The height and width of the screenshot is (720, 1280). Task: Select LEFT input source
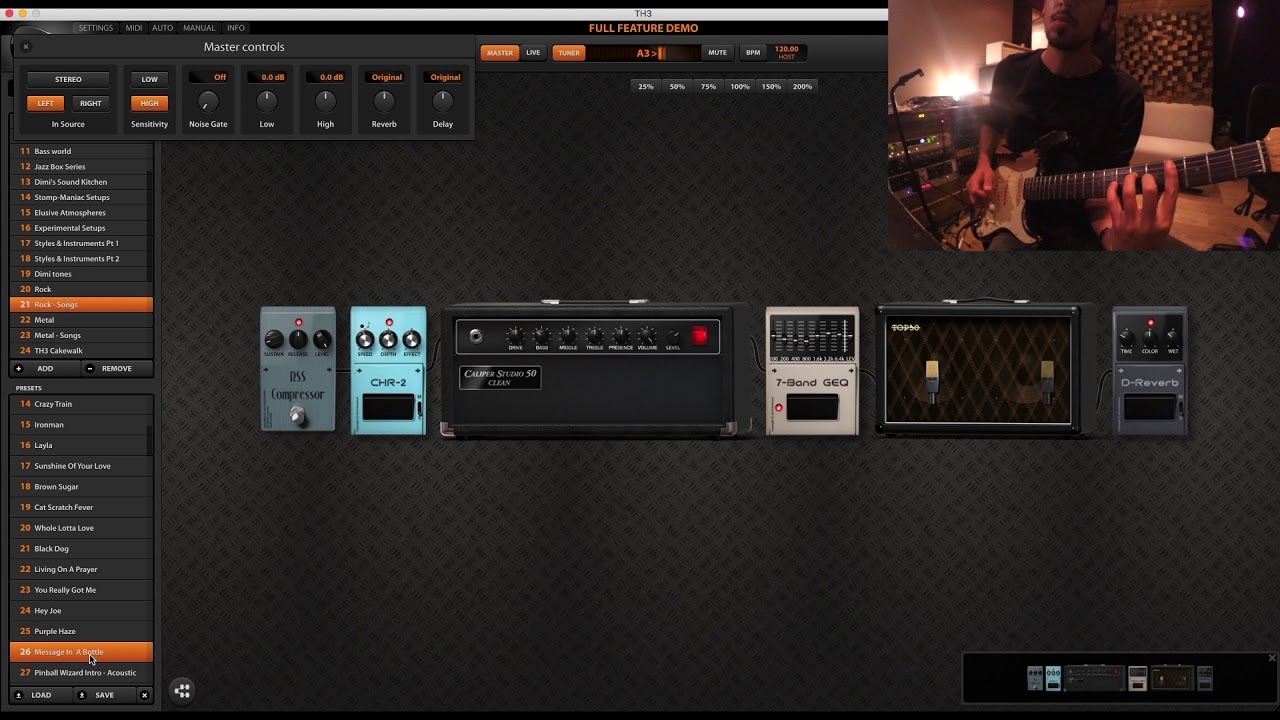coord(46,103)
